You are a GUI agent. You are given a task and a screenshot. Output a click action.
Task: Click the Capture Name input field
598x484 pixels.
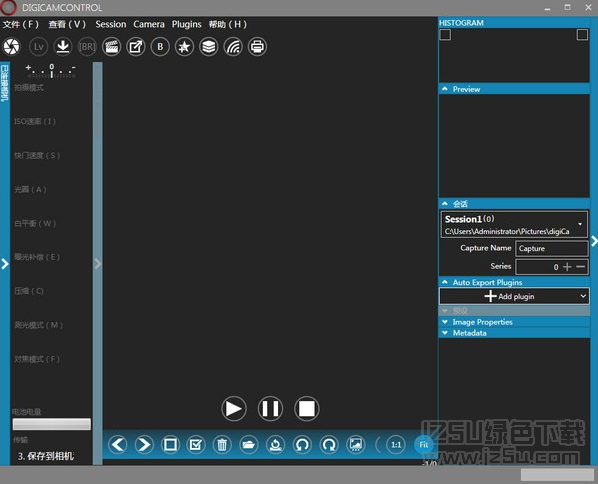click(551, 248)
